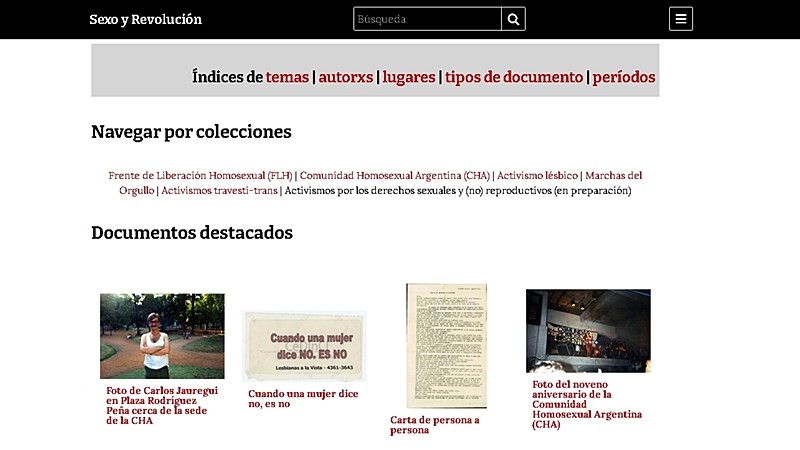
Task: Open the 'NO ES NO' sticker thumbnail
Action: 305,346
